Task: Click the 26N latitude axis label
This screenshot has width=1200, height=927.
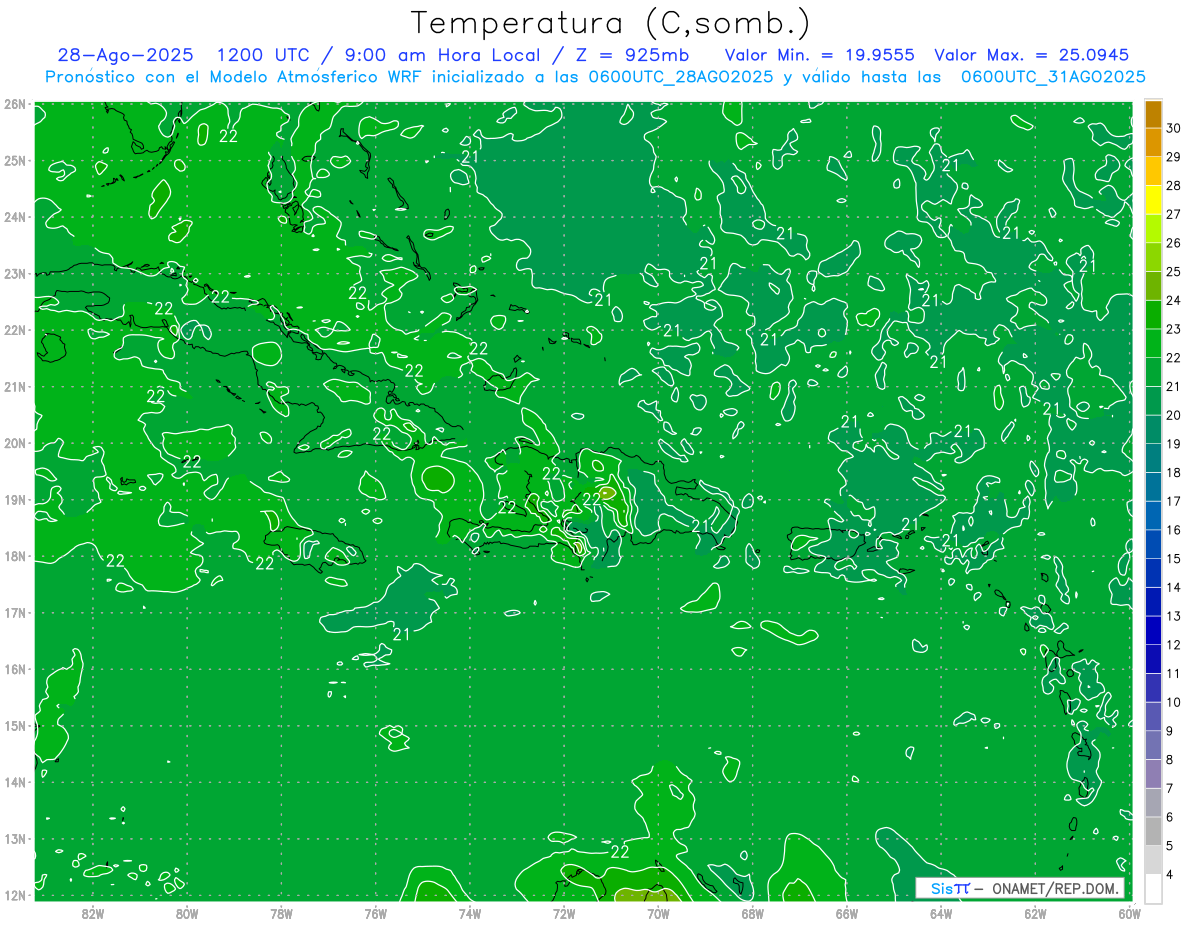Action: click(15, 104)
